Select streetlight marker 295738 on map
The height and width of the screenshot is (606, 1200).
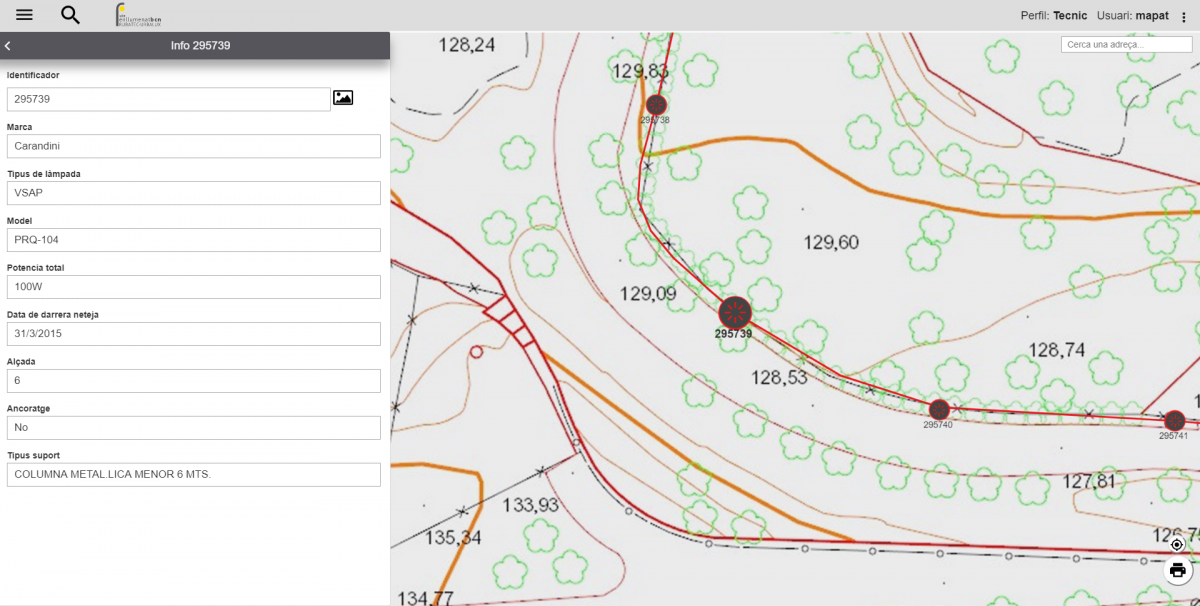pyautogui.click(x=656, y=104)
